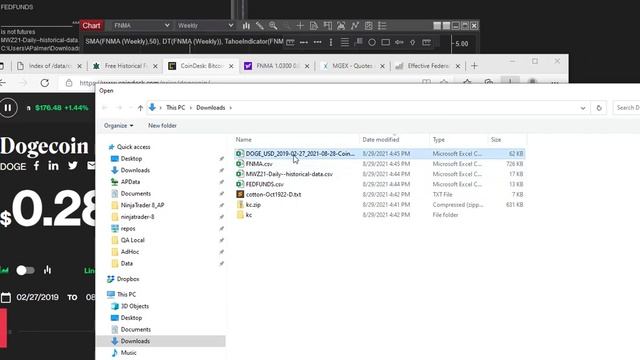This screenshot has height=360, width=640.
Task: Switch to the Effective Federal tab
Action: [x=427, y=66]
